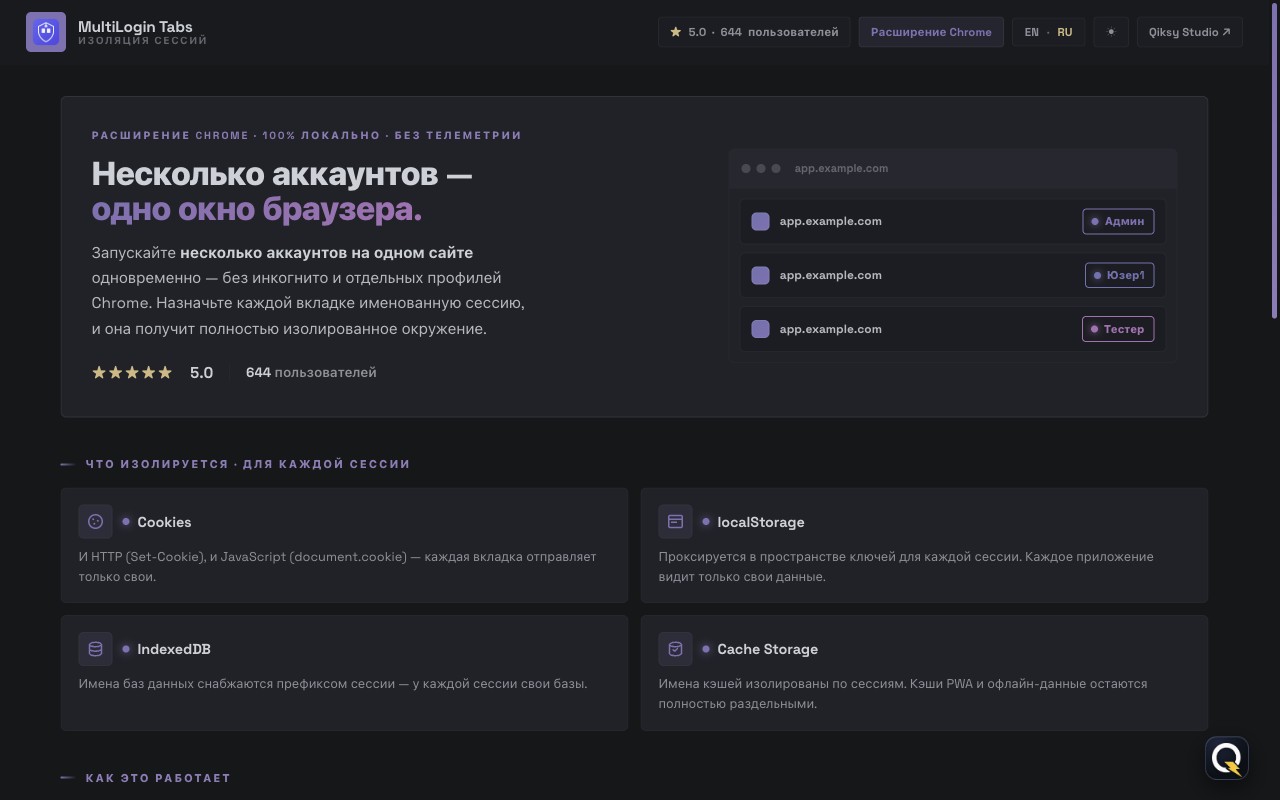This screenshot has width=1280, height=800.
Task: Click the IndexedDB database icon
Action: [x=96, y=648]
